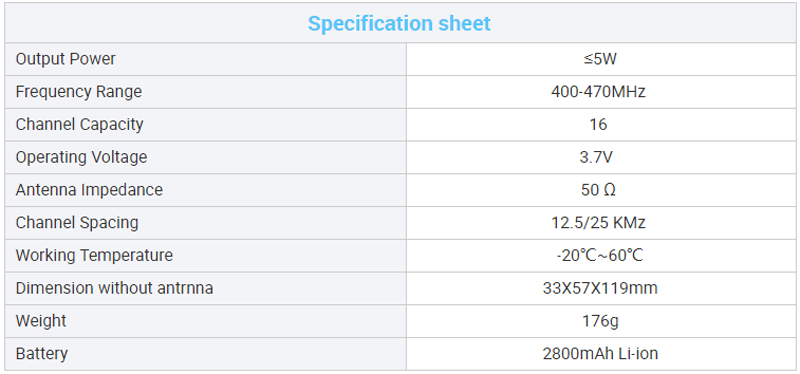
Task: Select the Antenna Impedance label
Action: (x=89, y=190)
